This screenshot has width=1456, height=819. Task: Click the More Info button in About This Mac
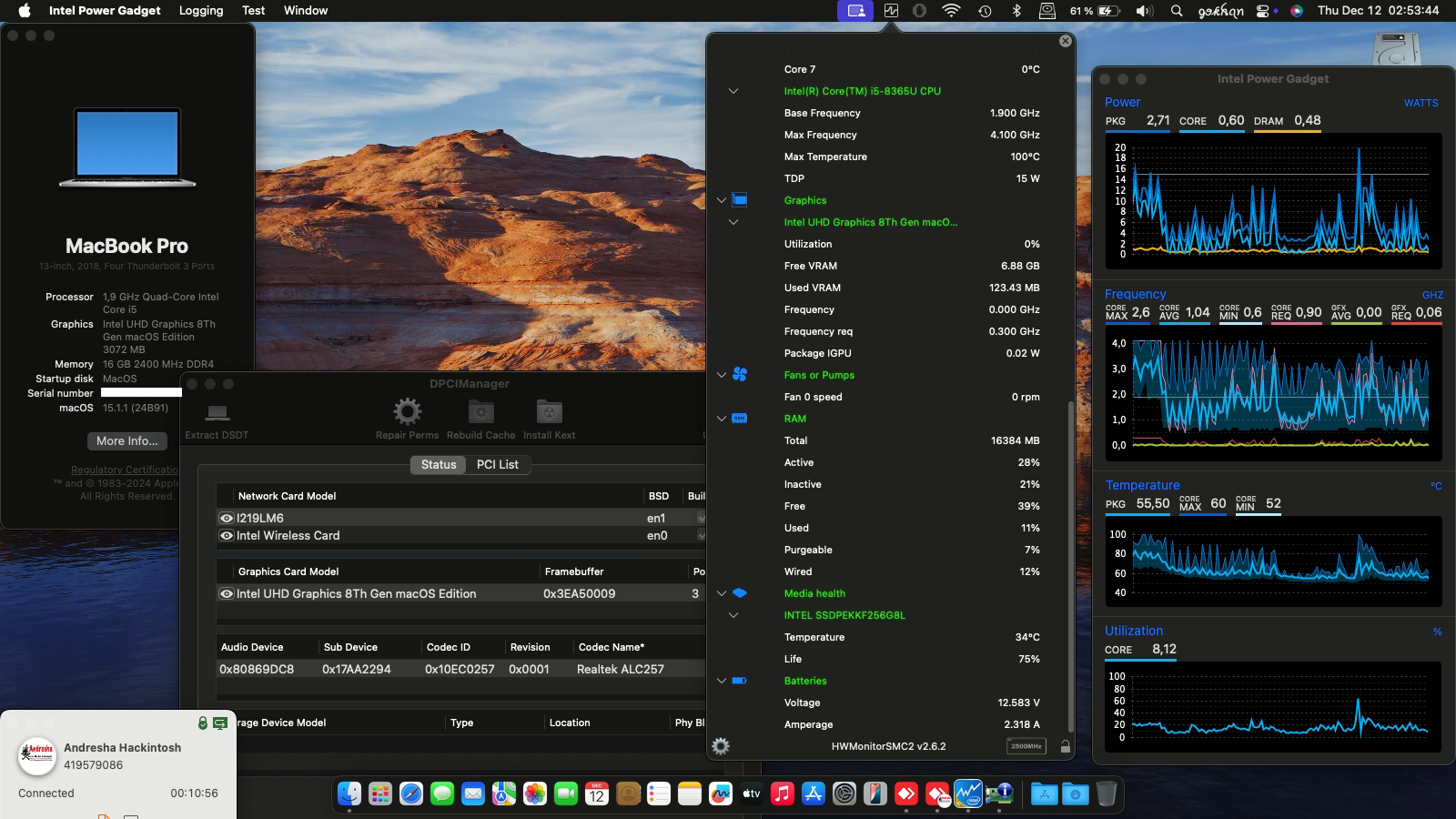tap(126, 440)
